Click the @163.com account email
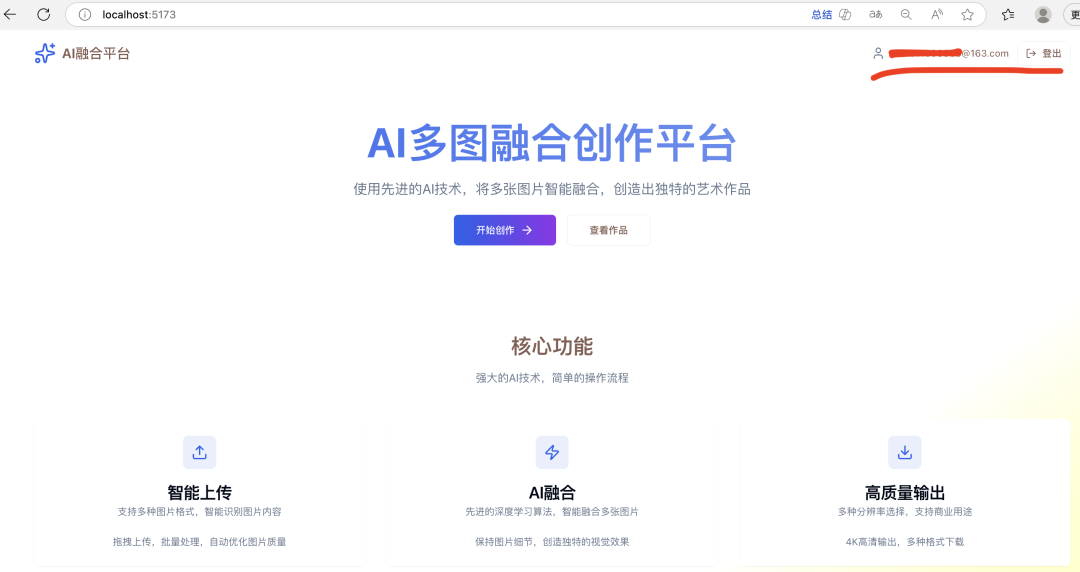 949,53
